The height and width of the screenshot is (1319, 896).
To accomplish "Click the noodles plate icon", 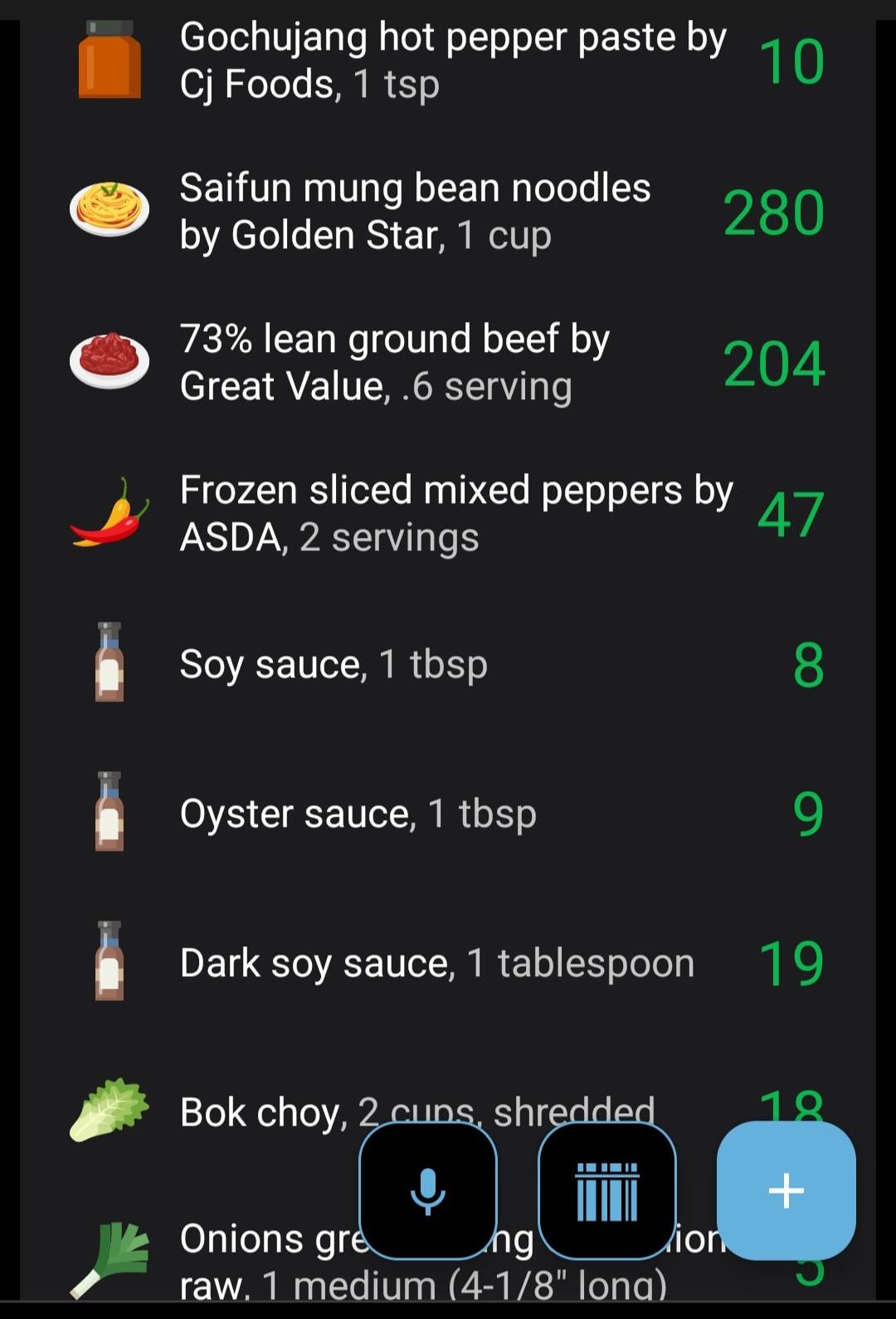I will coord(110,210).
